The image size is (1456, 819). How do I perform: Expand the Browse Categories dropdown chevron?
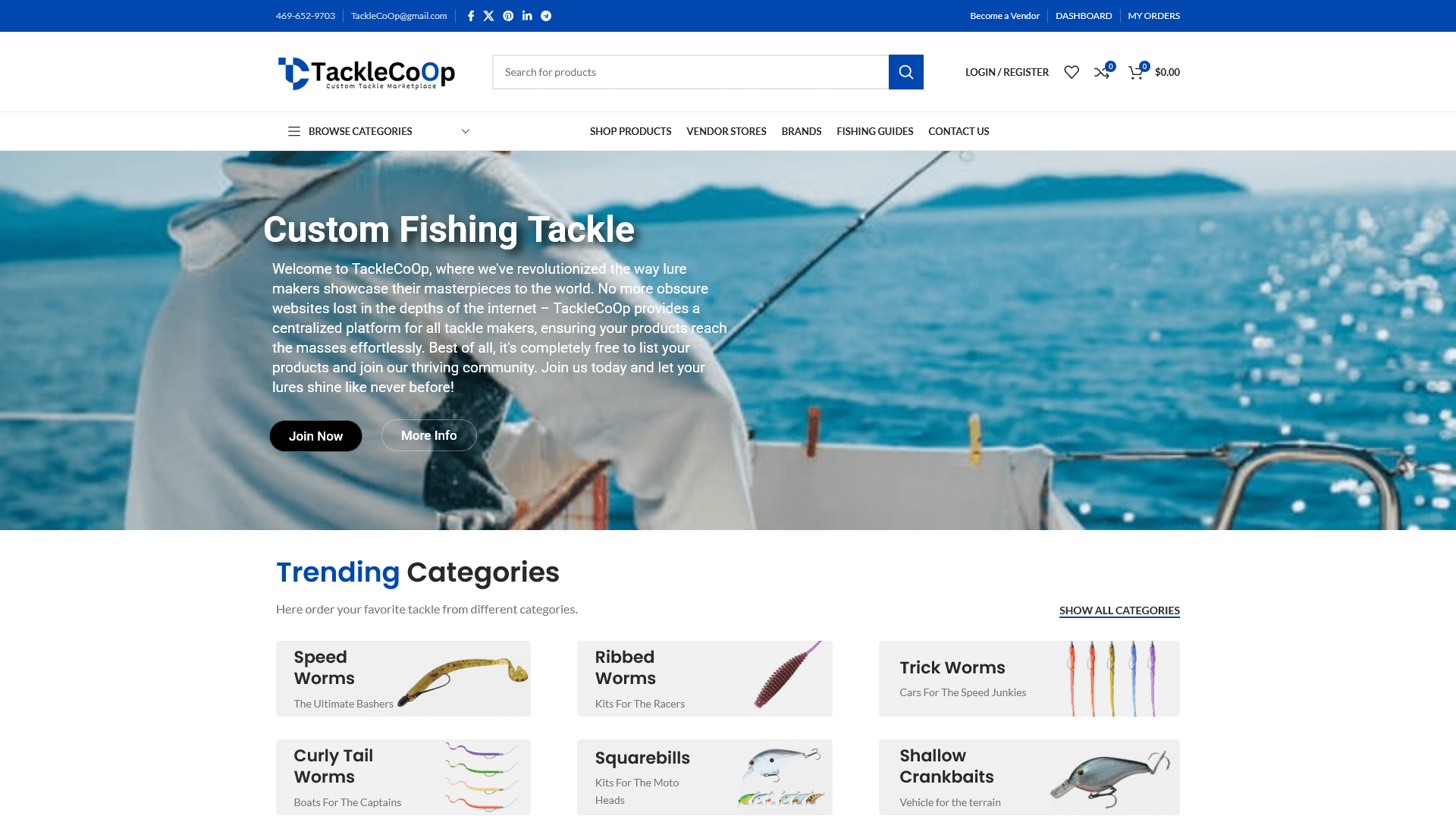click(x=466, y=131)
